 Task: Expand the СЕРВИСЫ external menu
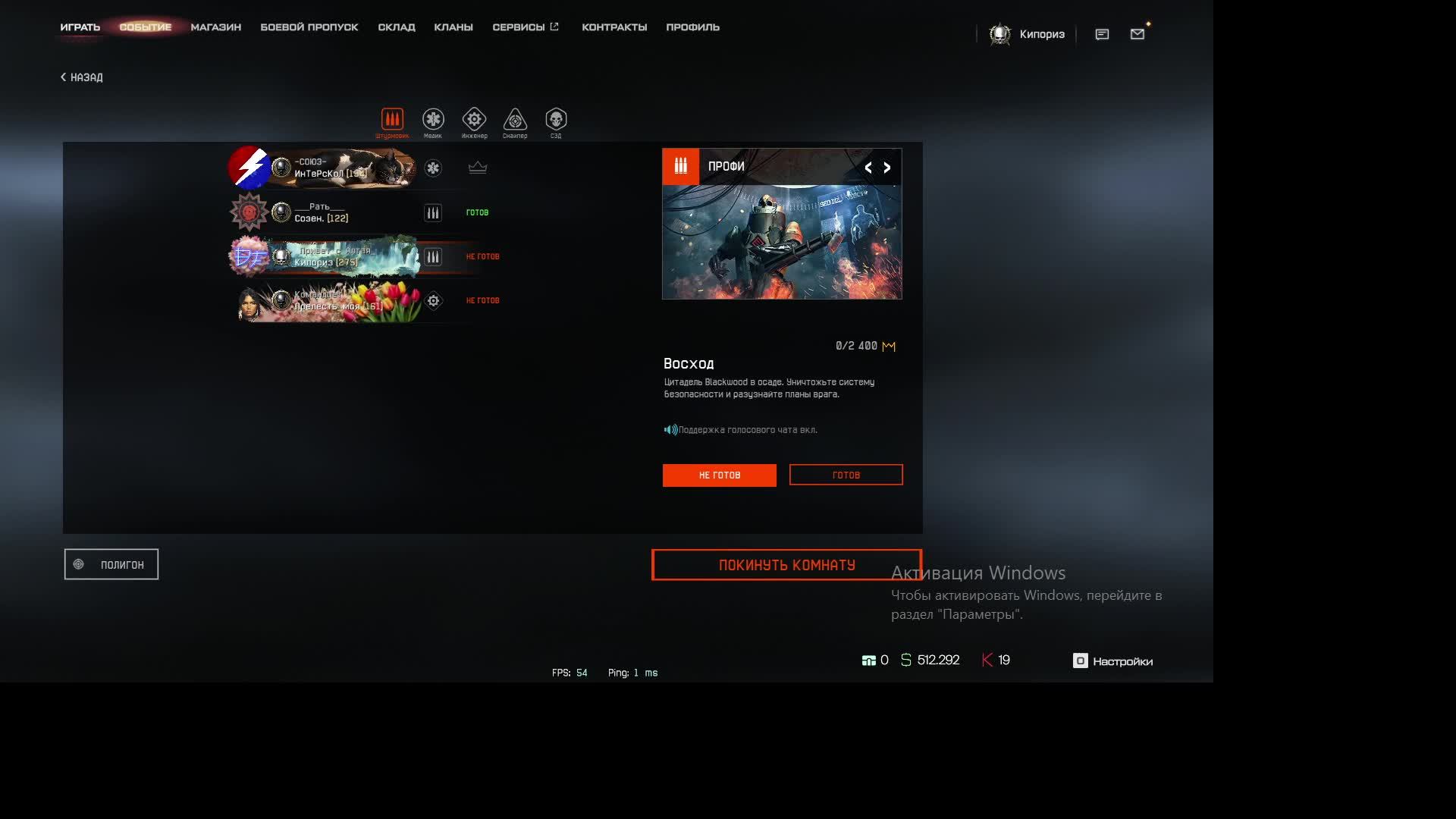526,27
